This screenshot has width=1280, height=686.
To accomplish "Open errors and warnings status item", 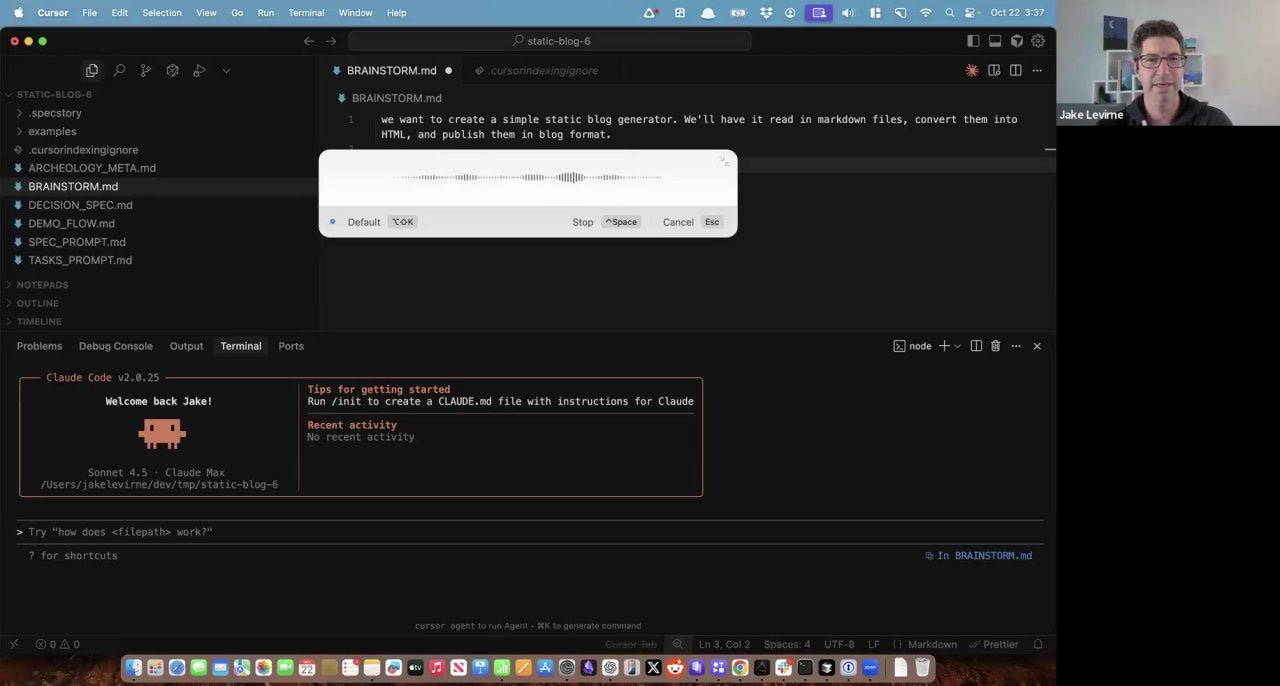I will click(57, 644).
